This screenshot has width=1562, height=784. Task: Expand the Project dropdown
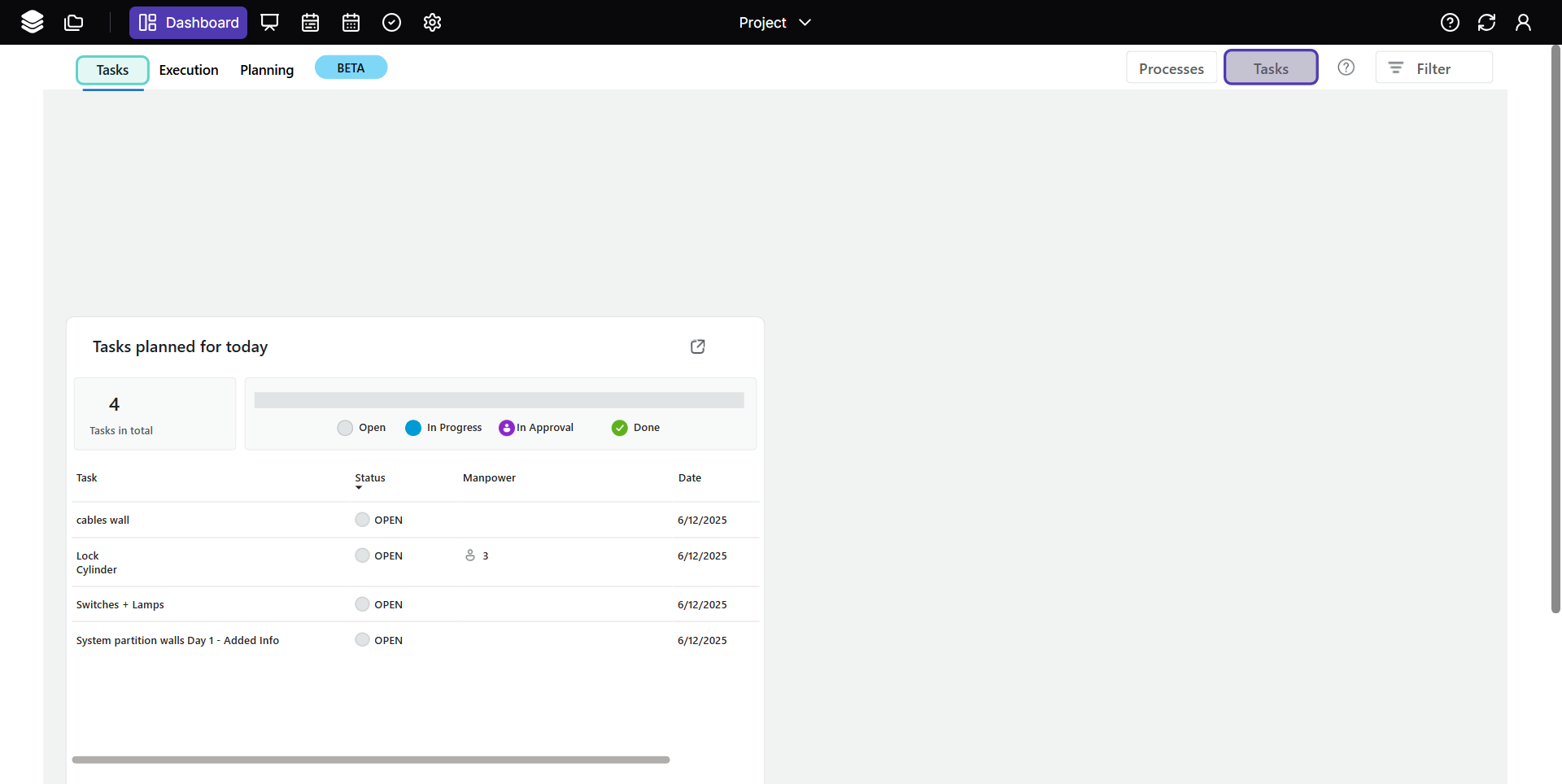(774, 23)
